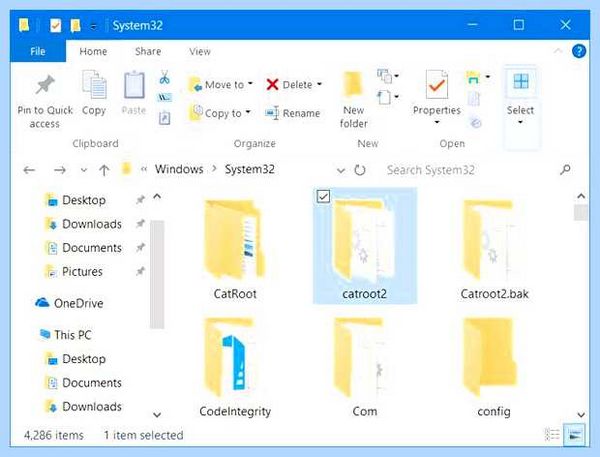Image resolution: width=600 pixels, height=457 pixels.
Task: Open Properties of the selected folder
Action: 437,92
